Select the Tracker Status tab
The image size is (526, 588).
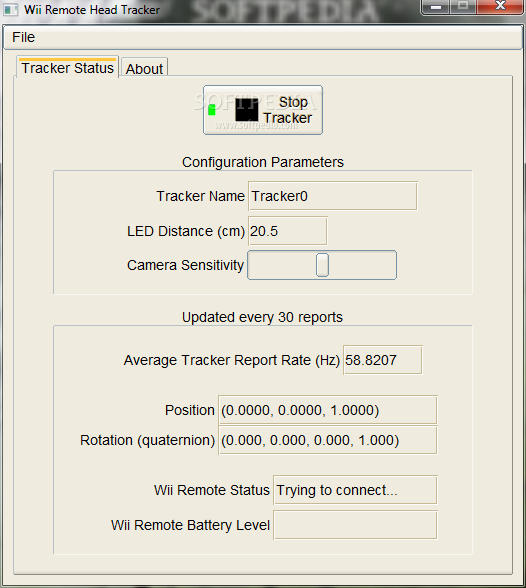(x=67, y=68)
